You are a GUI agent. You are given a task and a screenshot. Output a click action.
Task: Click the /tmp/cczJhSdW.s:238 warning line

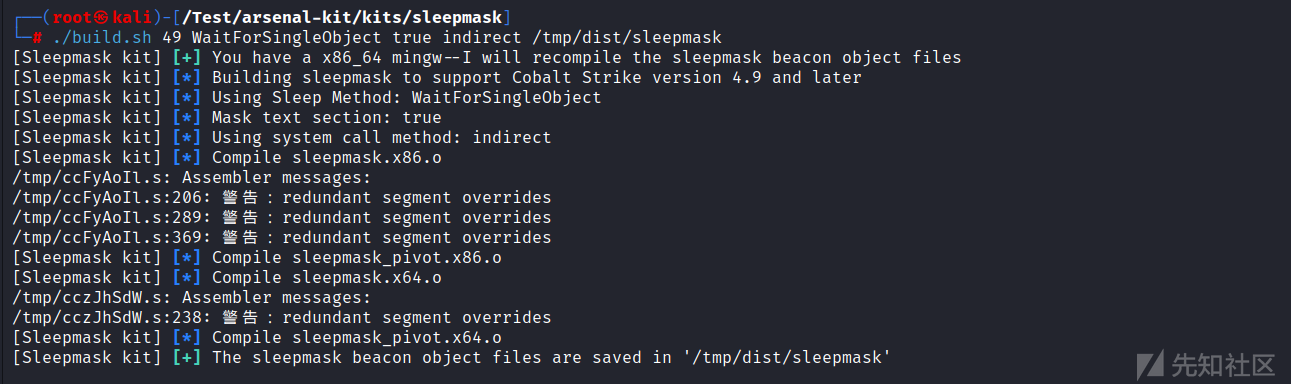[282, 317]
